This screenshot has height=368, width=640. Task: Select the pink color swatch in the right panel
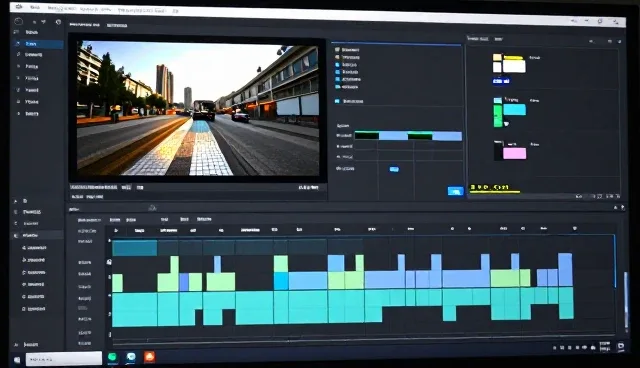point(514,153)
